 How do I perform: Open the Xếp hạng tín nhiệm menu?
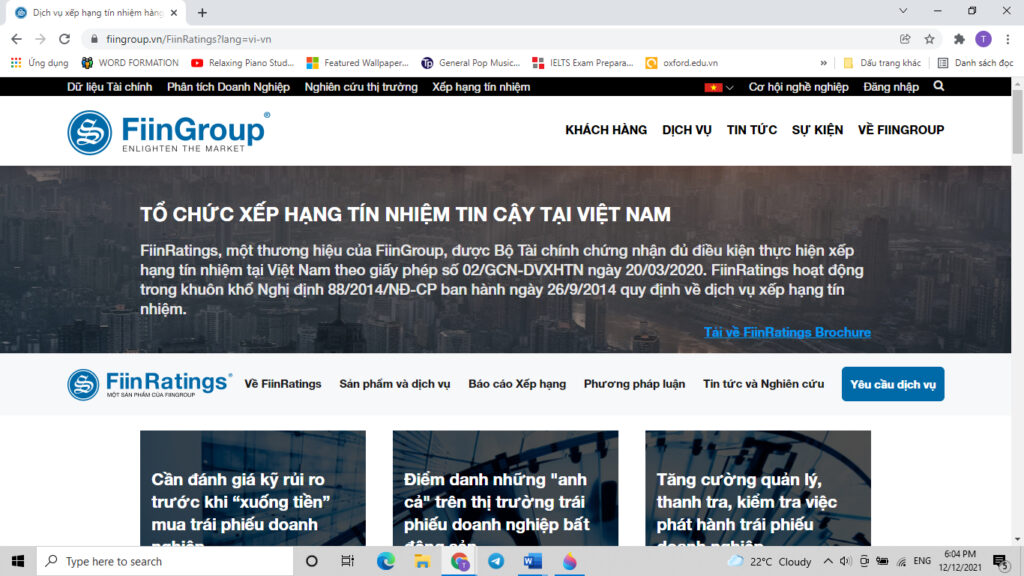point(481,87)
